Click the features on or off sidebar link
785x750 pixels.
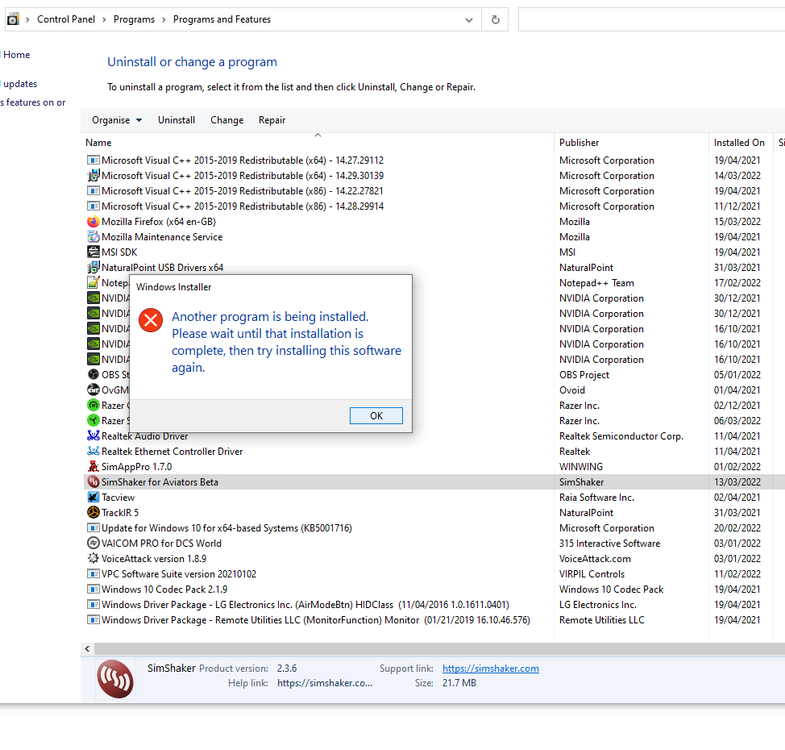pyautogui.click(x=33, y=102)
